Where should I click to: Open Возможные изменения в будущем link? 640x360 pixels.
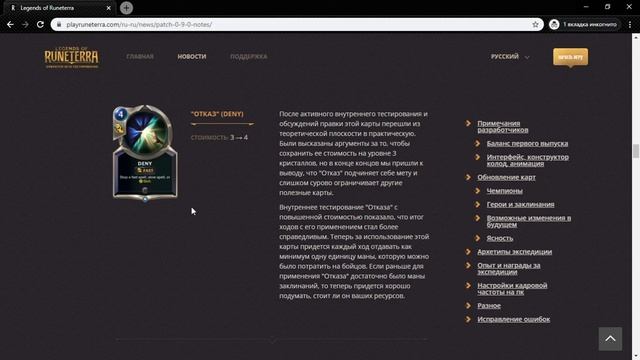pos(529,221)
